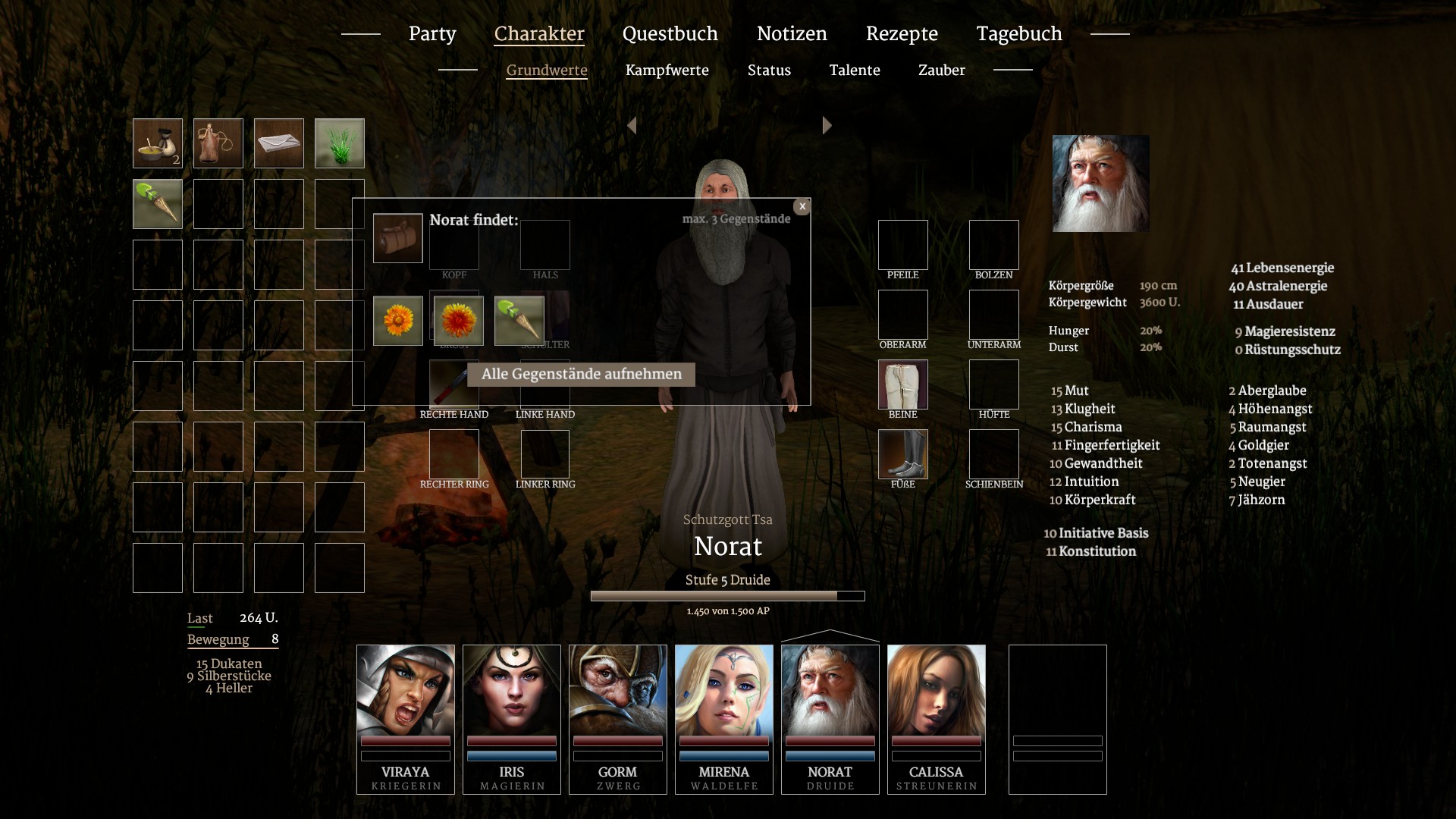Click the 10 Initiative Basis value
Screen dimensions: 1456x819
coord(1096,533)
